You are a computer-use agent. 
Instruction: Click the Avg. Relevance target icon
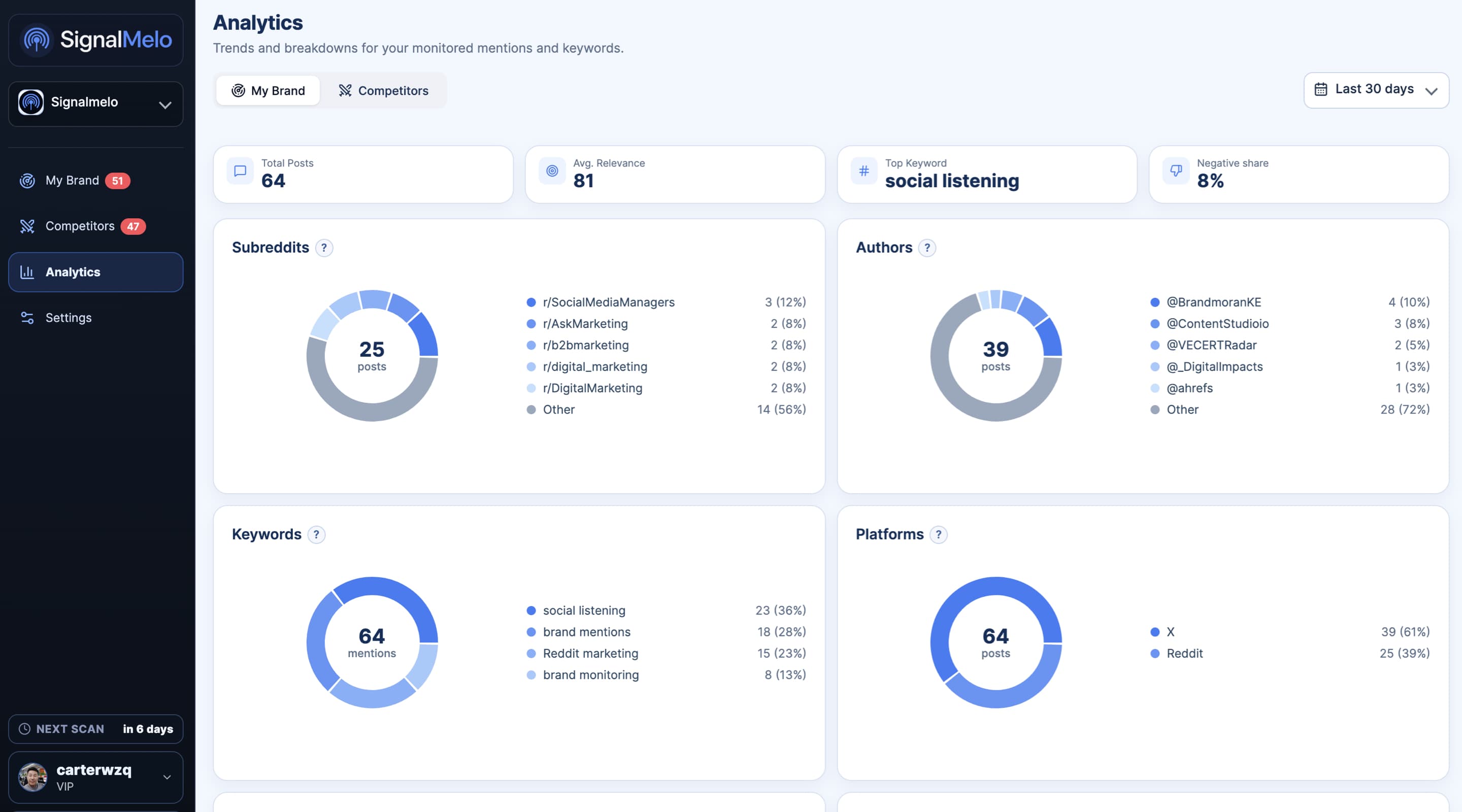552,171
